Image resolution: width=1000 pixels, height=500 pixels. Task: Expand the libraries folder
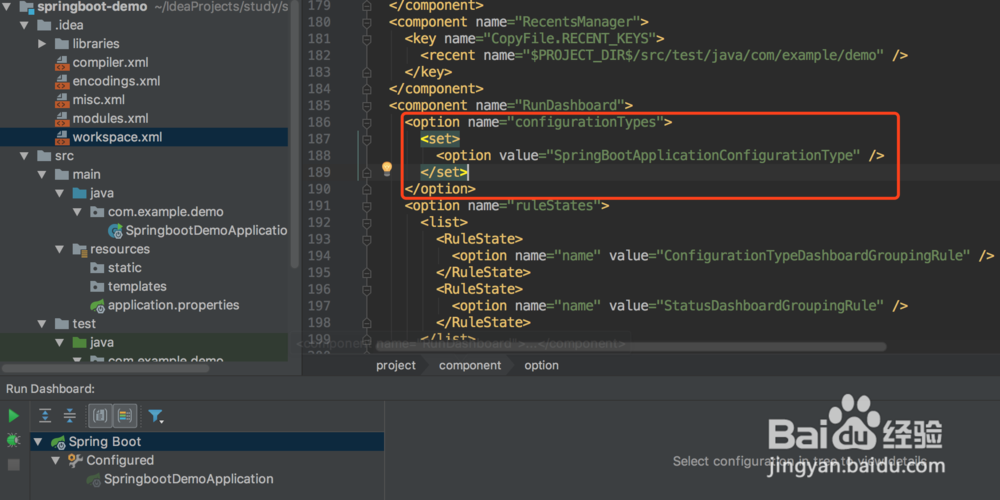click(x=42, y=44)
